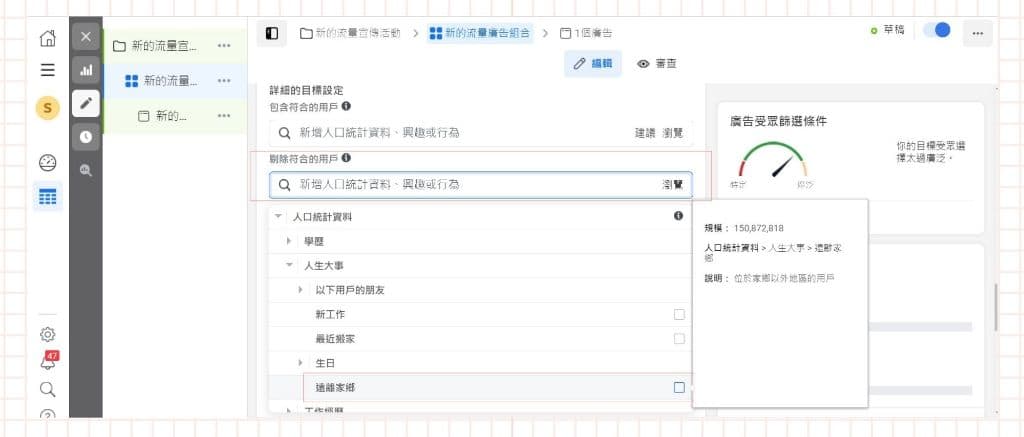Close the editing panel with X
Image resolution: width=1024 pixels, height=437 pixels.
pos(86,37)
